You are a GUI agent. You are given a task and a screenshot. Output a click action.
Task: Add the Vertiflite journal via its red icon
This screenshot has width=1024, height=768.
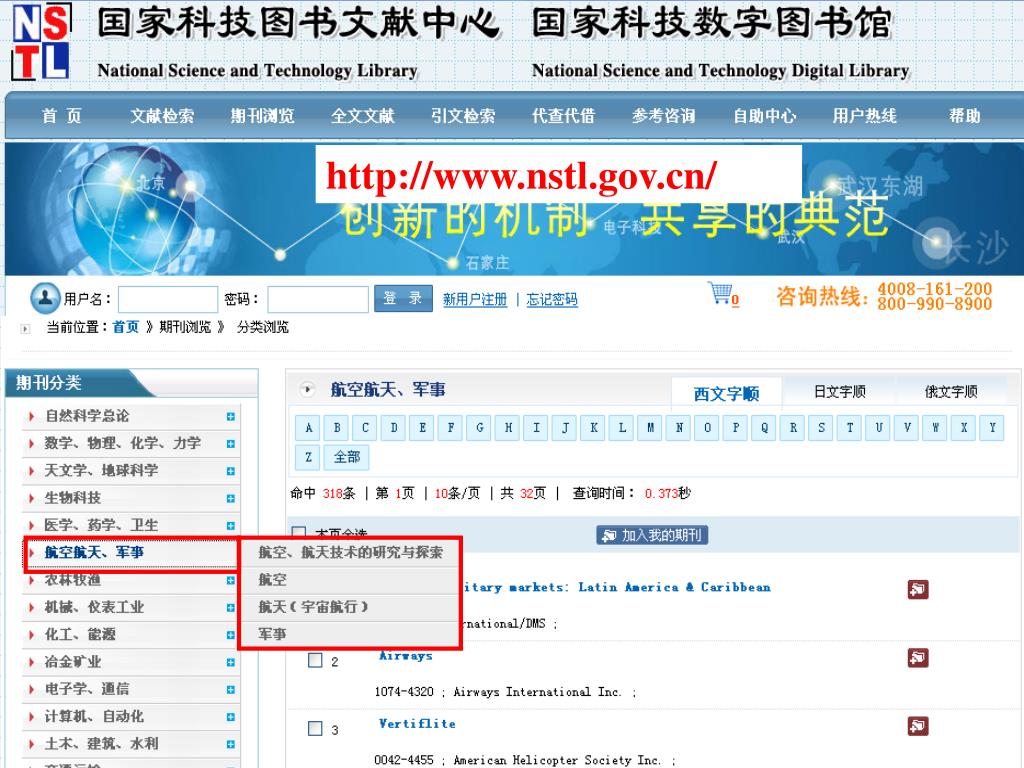coord(918,726)
